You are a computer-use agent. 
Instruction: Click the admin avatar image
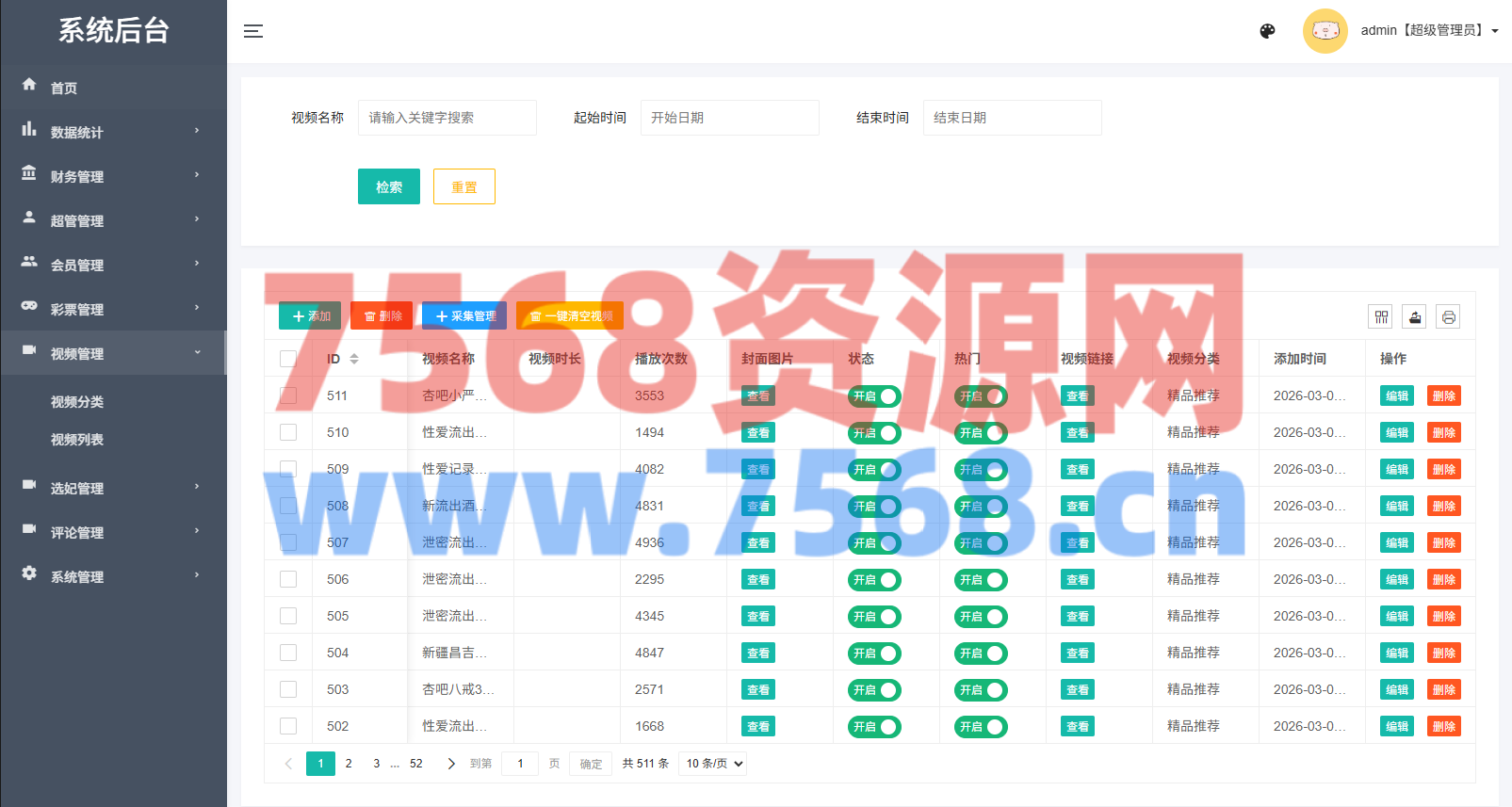tap(1325, 31)
